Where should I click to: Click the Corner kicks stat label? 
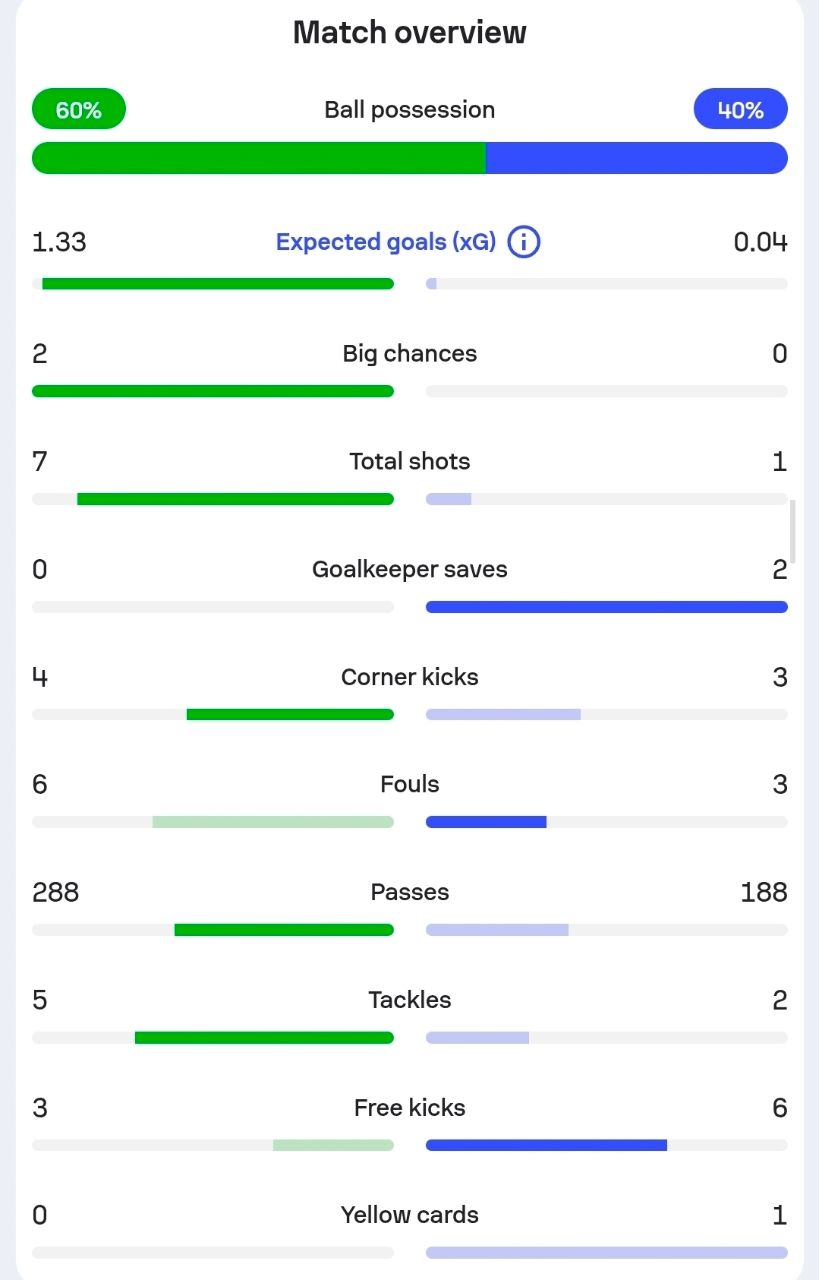tap(409, 677)
